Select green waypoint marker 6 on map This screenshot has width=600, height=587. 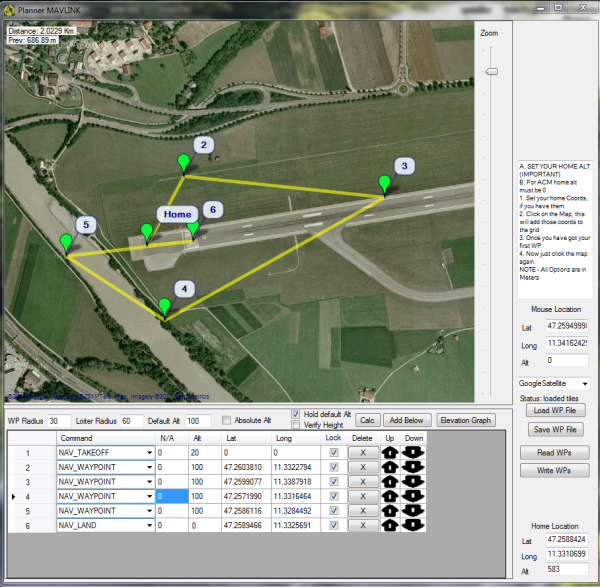click(x=193, y=229)
